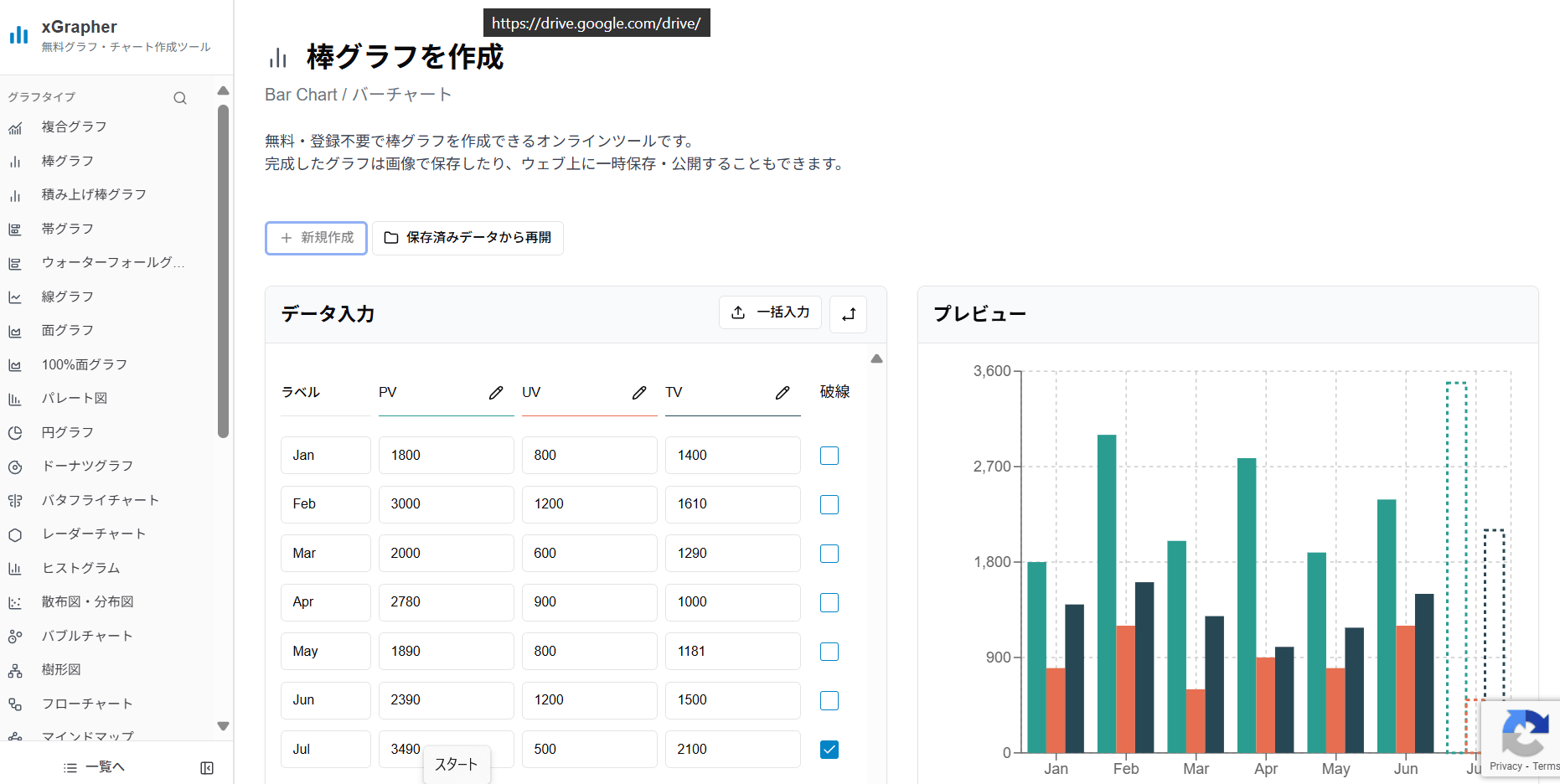1560x784 pixels.
Task: Open the ヒストグラム chart type
Action: (x=80, y=568)
